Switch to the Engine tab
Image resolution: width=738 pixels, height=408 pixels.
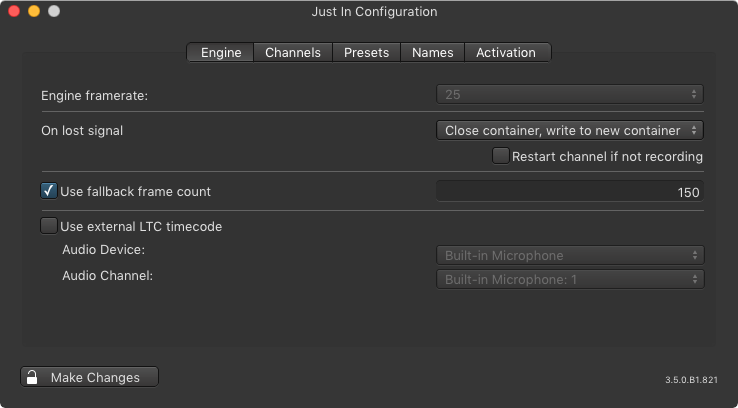click(x=221, y=52)
